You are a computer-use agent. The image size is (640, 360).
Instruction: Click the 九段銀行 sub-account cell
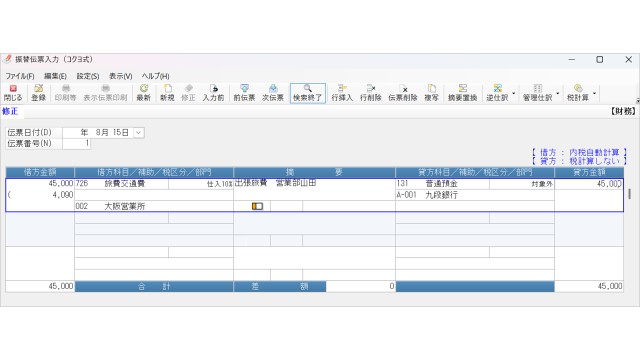[475, 195]
